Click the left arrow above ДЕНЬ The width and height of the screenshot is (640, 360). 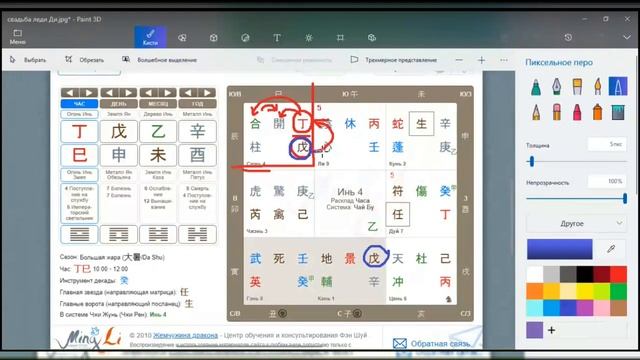[109, 93]
